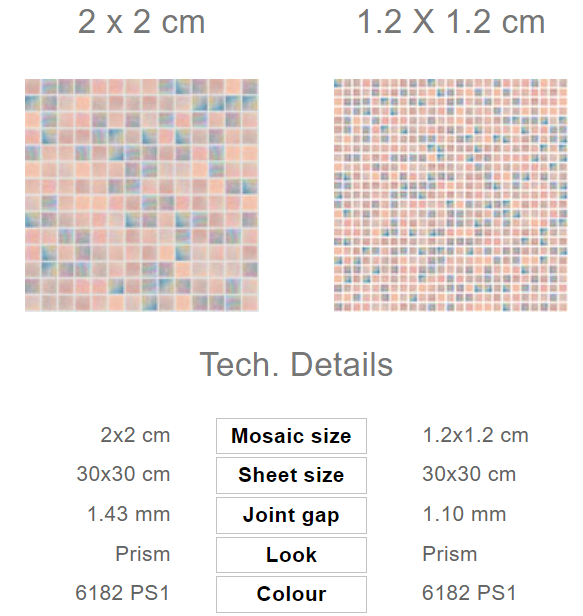Click the left 30x30 cm sheet size value
The width and height of the screenshot is (583, 616).
pyautogui.click(x=123, y=474)
